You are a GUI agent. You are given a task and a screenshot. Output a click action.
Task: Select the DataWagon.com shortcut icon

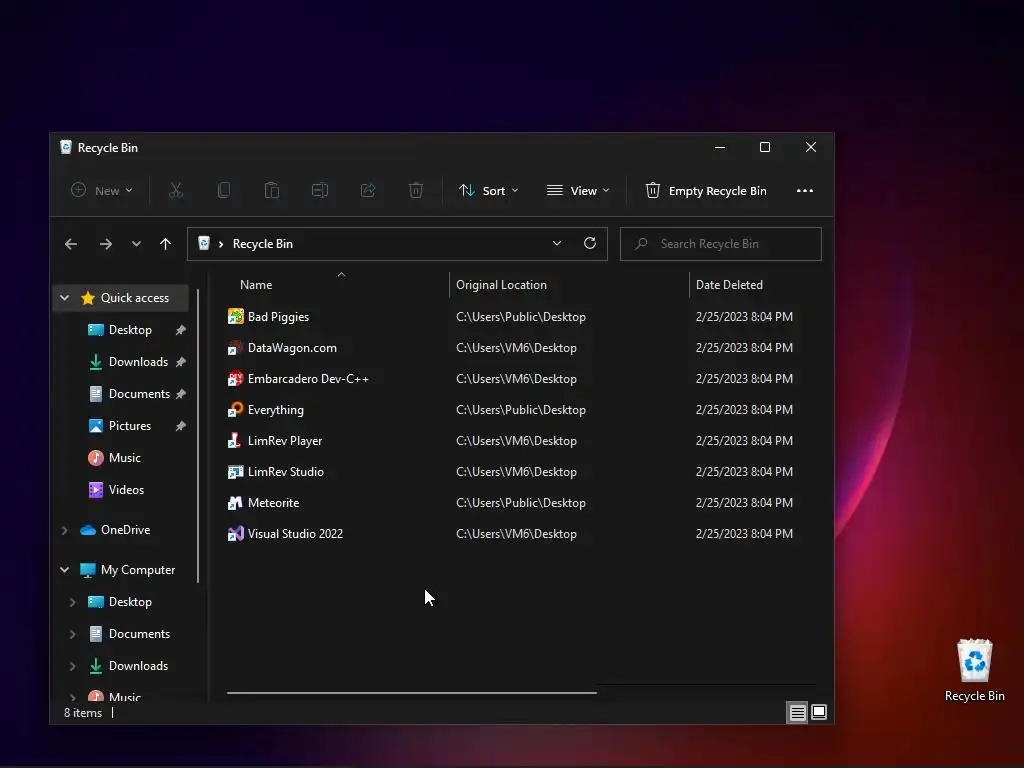click(235, 348)
